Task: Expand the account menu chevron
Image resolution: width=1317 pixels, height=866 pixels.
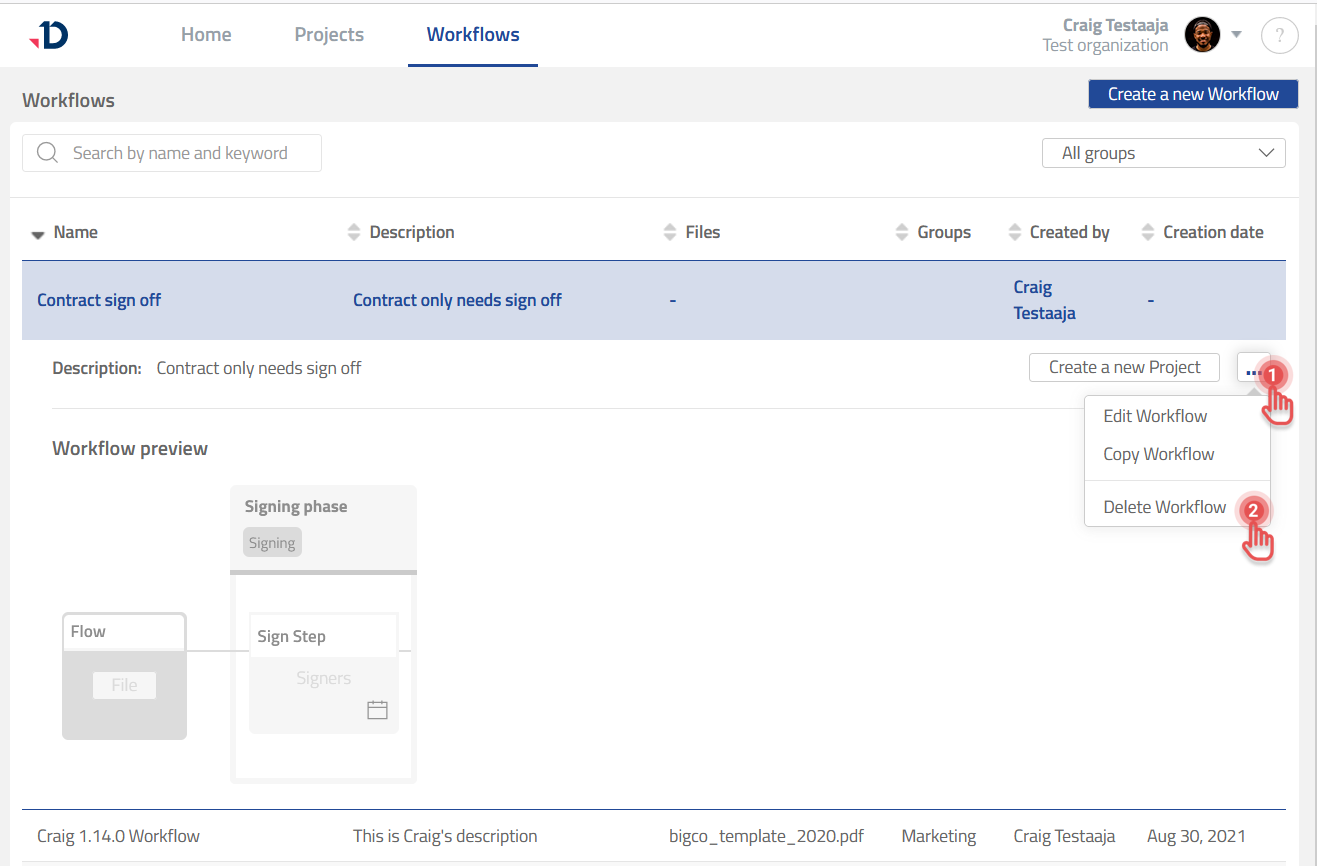Action: coord(1237,34)
